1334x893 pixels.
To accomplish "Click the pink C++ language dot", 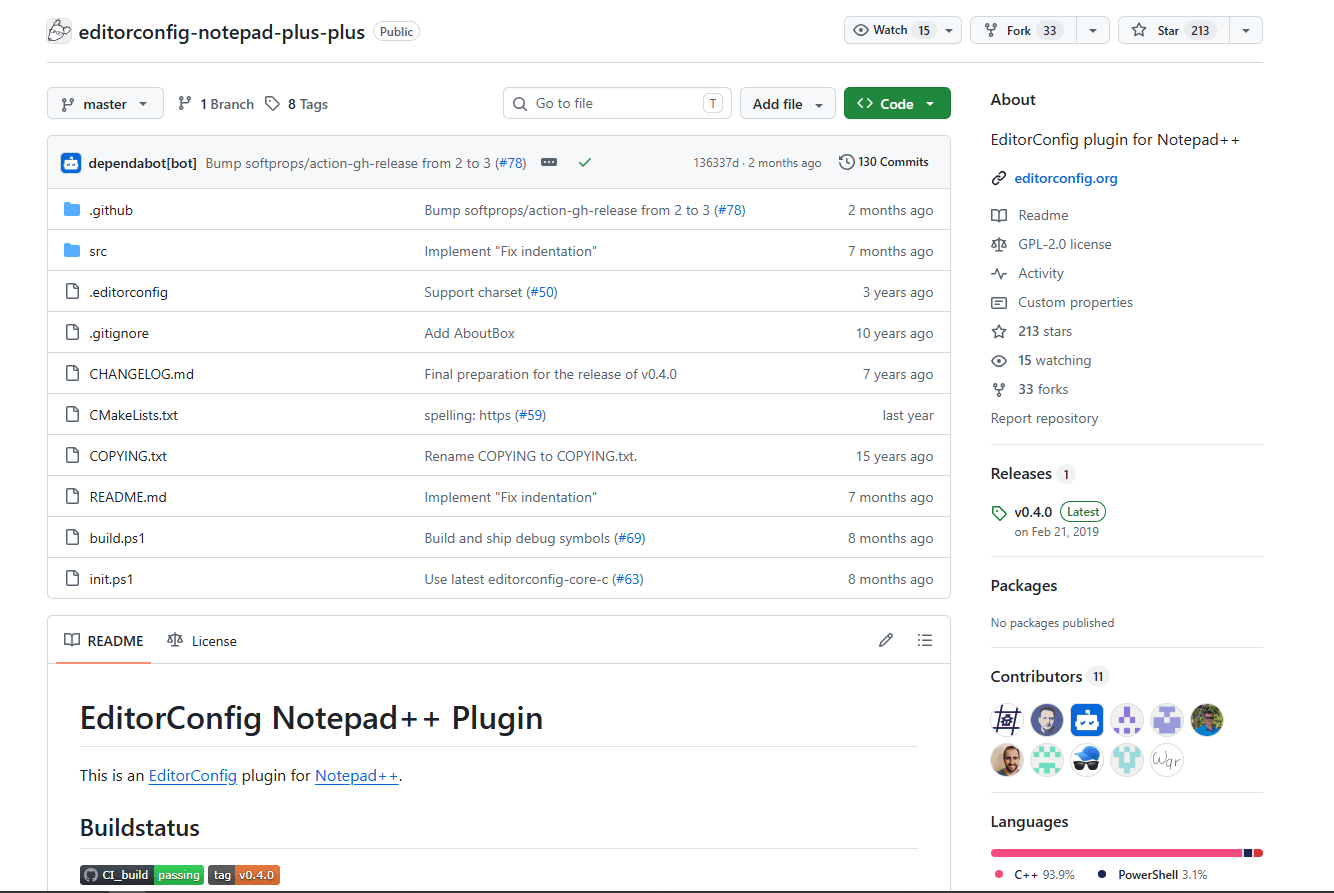I will pos(999,875).
